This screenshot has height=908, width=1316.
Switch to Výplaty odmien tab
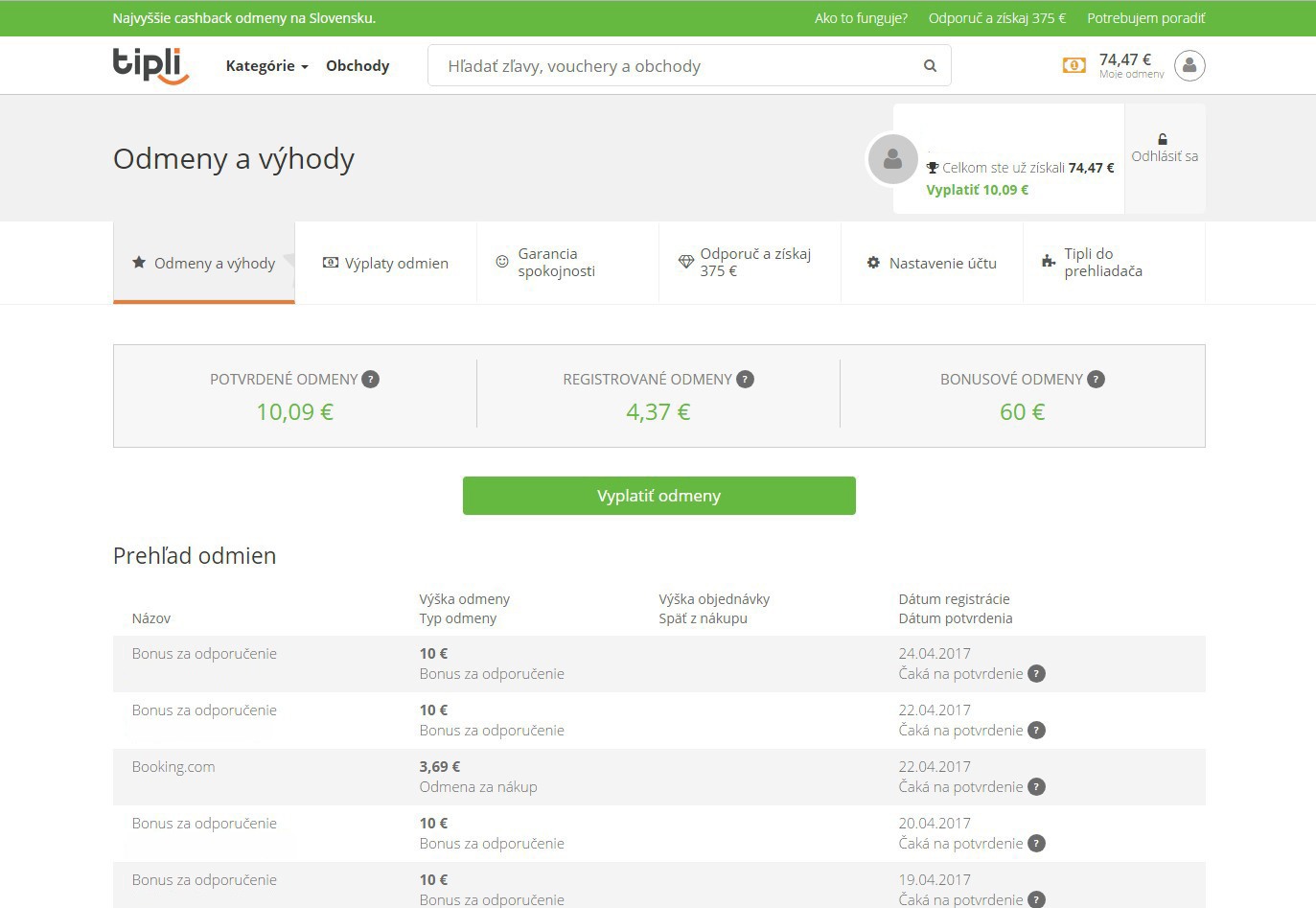point(385,263)
